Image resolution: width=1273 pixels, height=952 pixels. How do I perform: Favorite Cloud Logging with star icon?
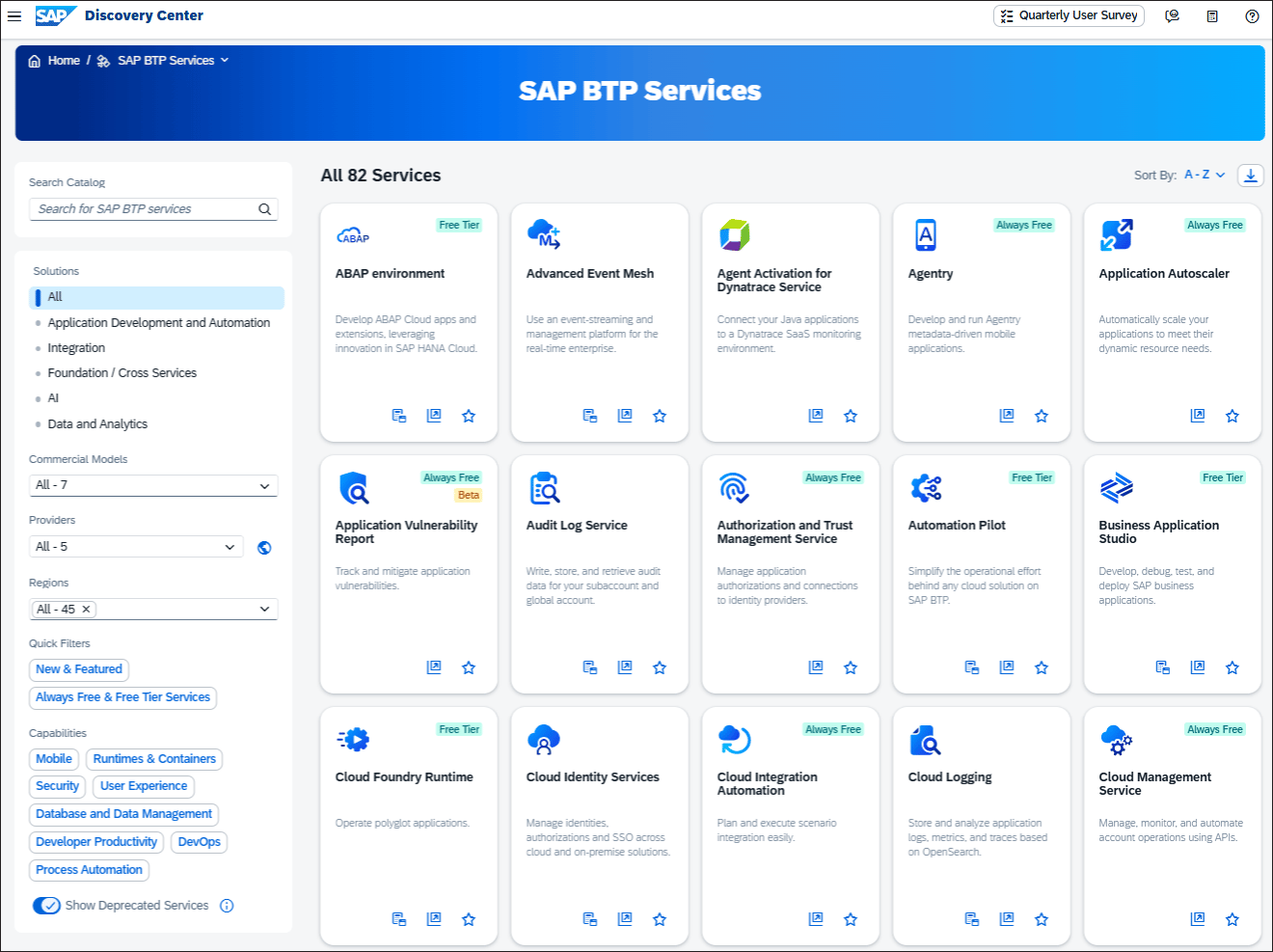click(1042, 919)
